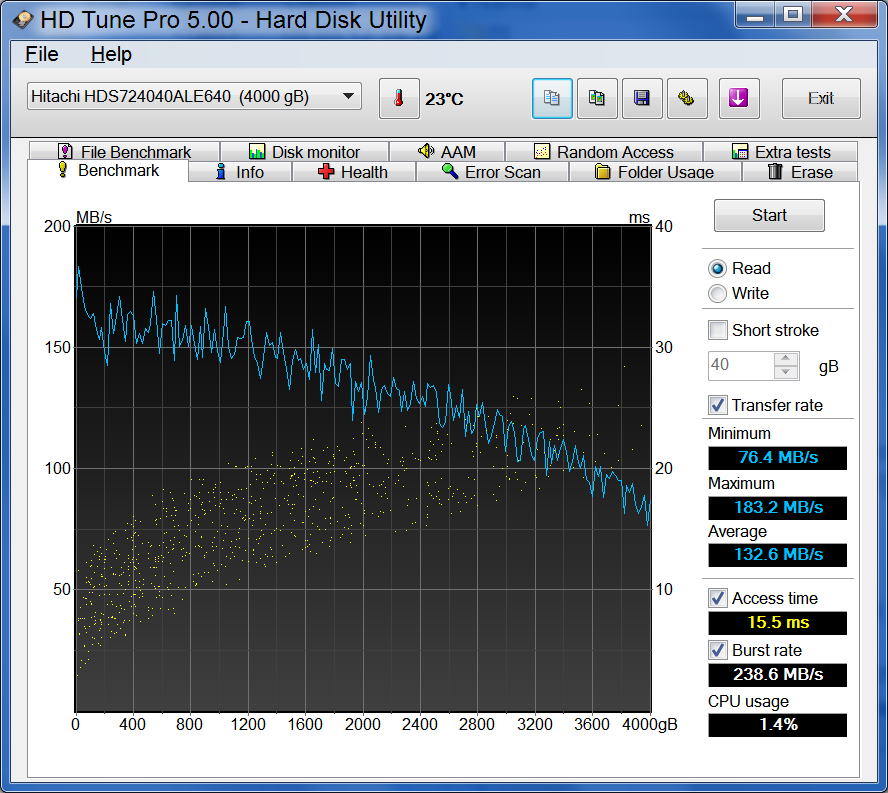Toggle the Transfer rate checkbox
This screenshot has height=793, width=888.
[x=718, y=405]
